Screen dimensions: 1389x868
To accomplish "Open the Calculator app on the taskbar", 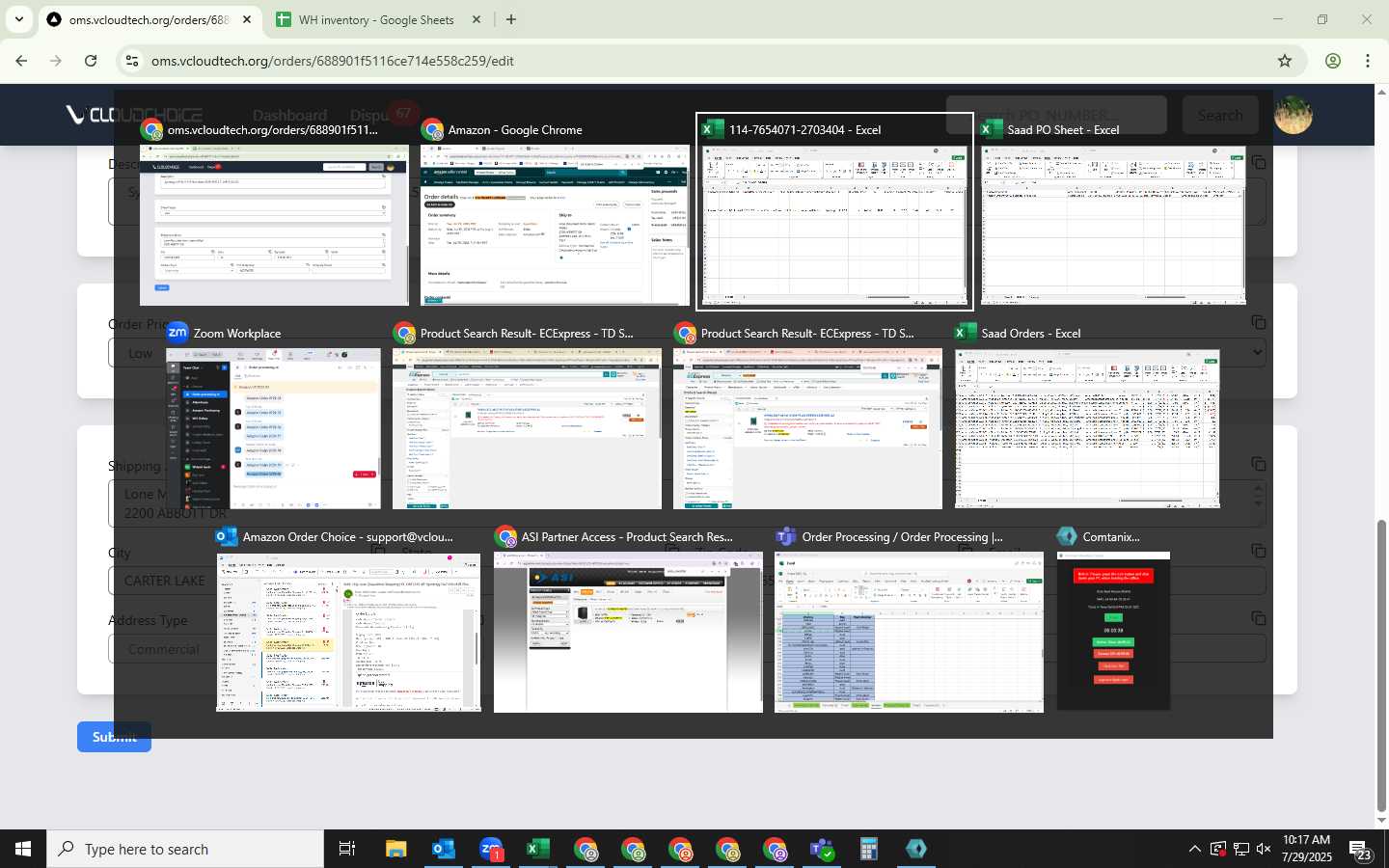I will pyautogui.click(x=869, y=849).
